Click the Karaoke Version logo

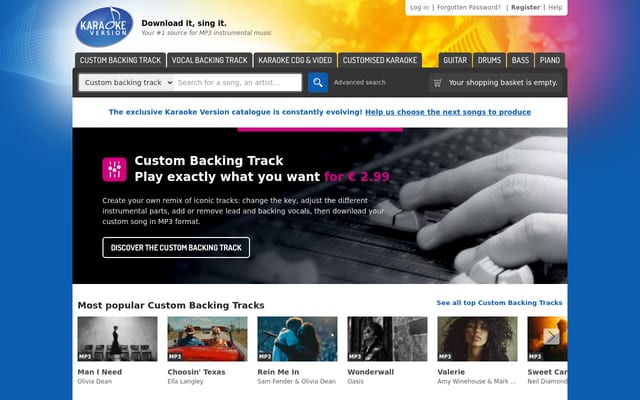click(104, 27)
